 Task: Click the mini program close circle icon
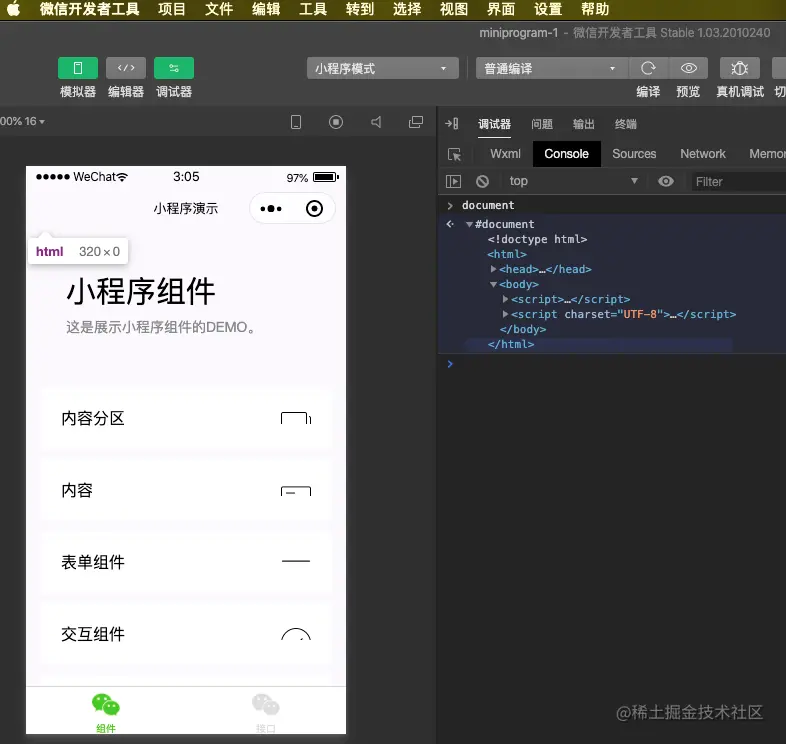point(314,209)
